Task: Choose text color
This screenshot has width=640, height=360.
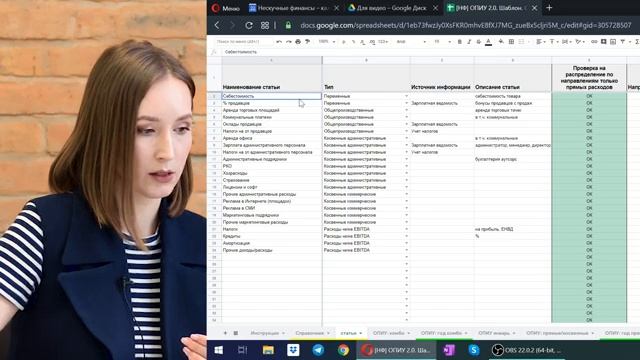Action: click(x=489, y=42)
